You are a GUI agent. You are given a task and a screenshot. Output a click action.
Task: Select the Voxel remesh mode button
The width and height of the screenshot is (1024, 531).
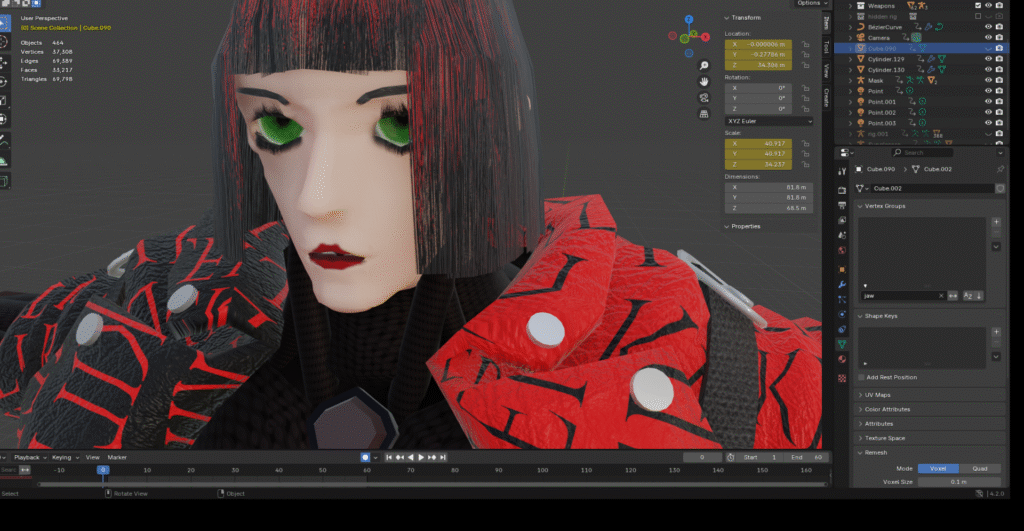pyautogui.click(x=937, y=468)
